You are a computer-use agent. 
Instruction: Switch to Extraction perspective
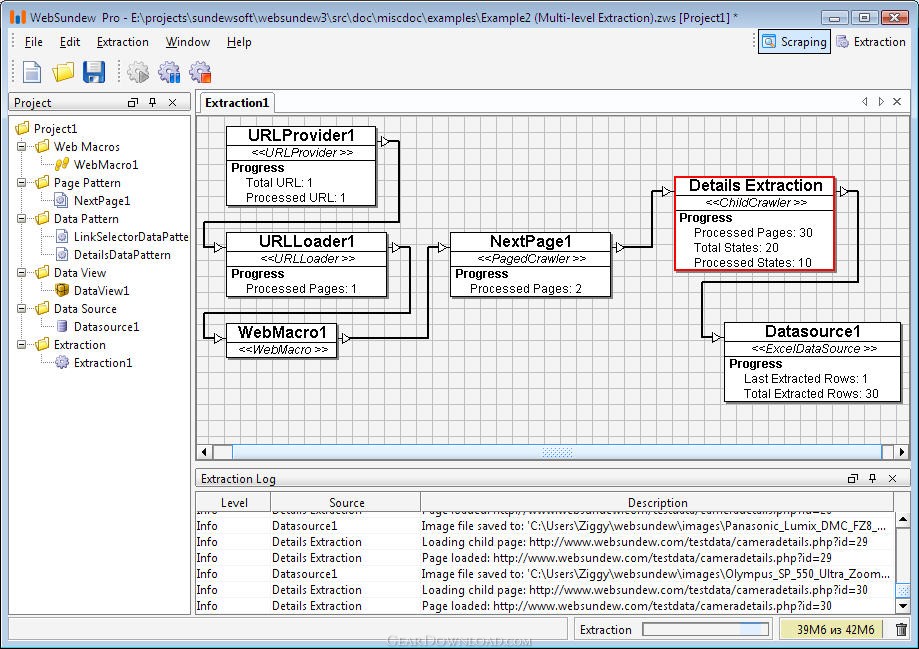click(x=871, y=42)
